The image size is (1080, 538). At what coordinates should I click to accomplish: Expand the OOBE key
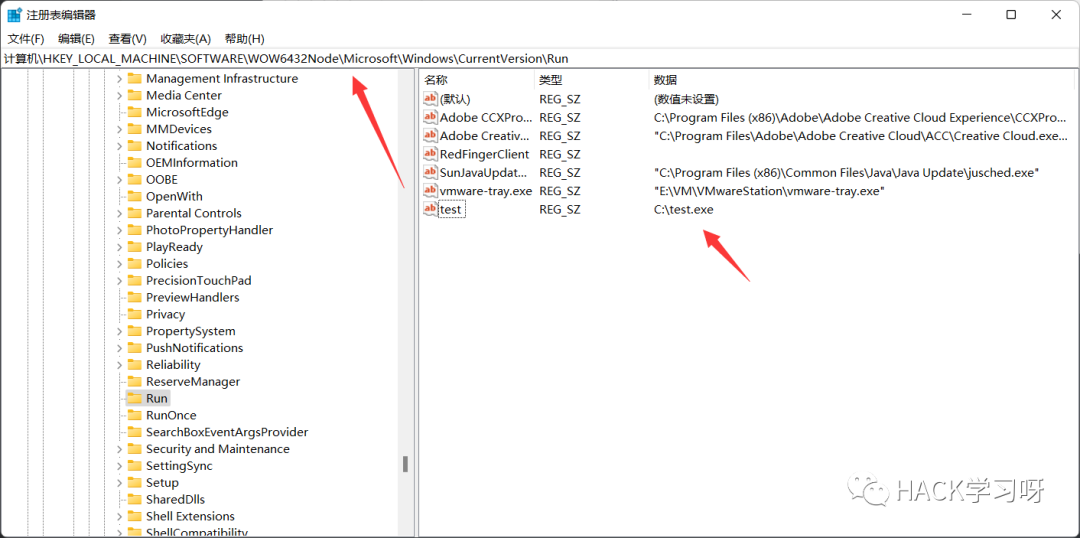119,180
